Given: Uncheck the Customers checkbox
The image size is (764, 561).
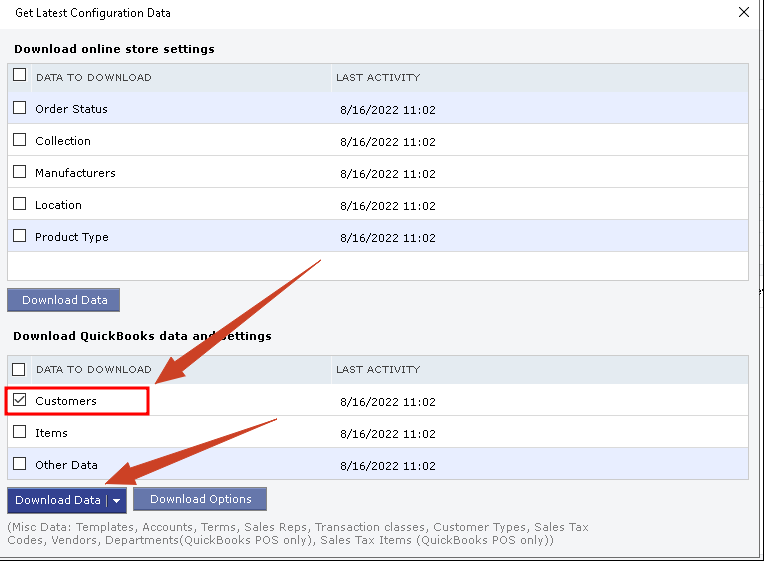Looking at the screenshot, I should click(x=19, y=400).
